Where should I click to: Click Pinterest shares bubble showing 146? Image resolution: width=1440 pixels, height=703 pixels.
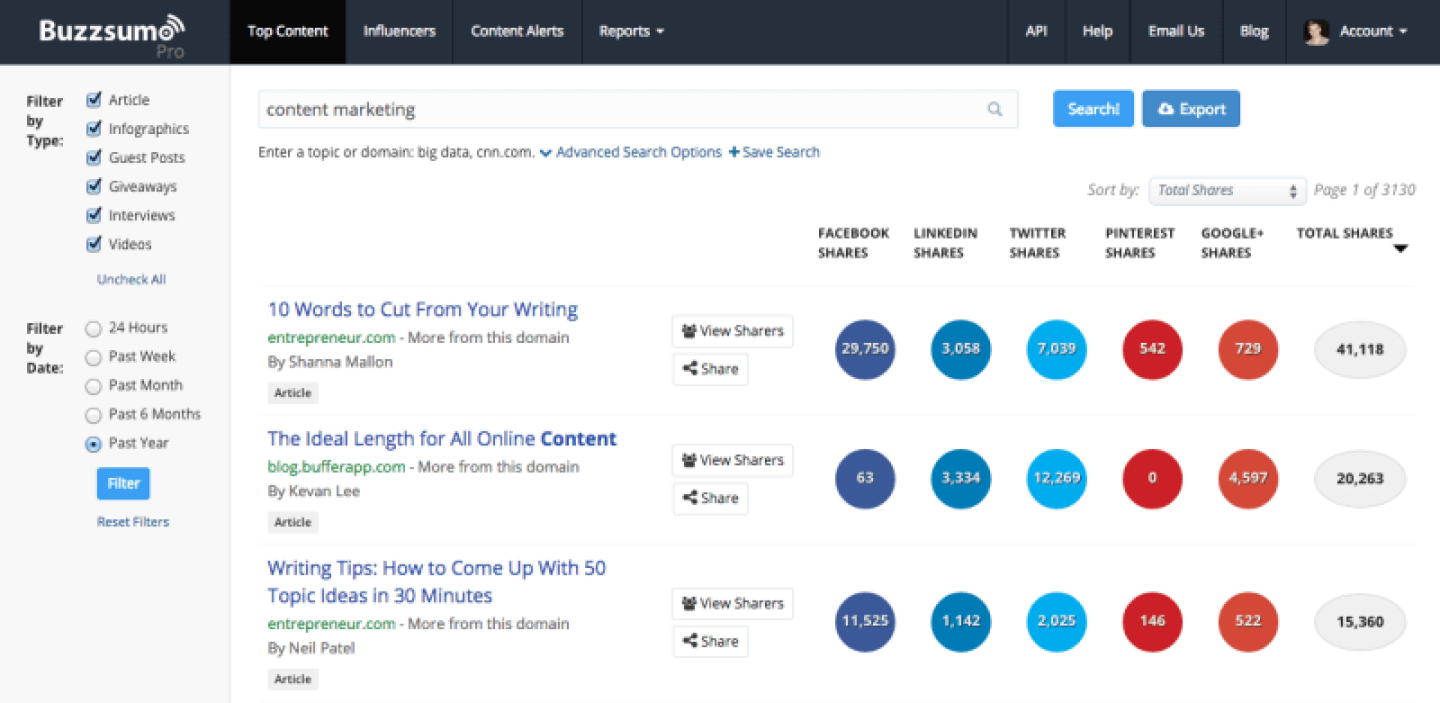pyautogui.click(x=1152, y=621)
